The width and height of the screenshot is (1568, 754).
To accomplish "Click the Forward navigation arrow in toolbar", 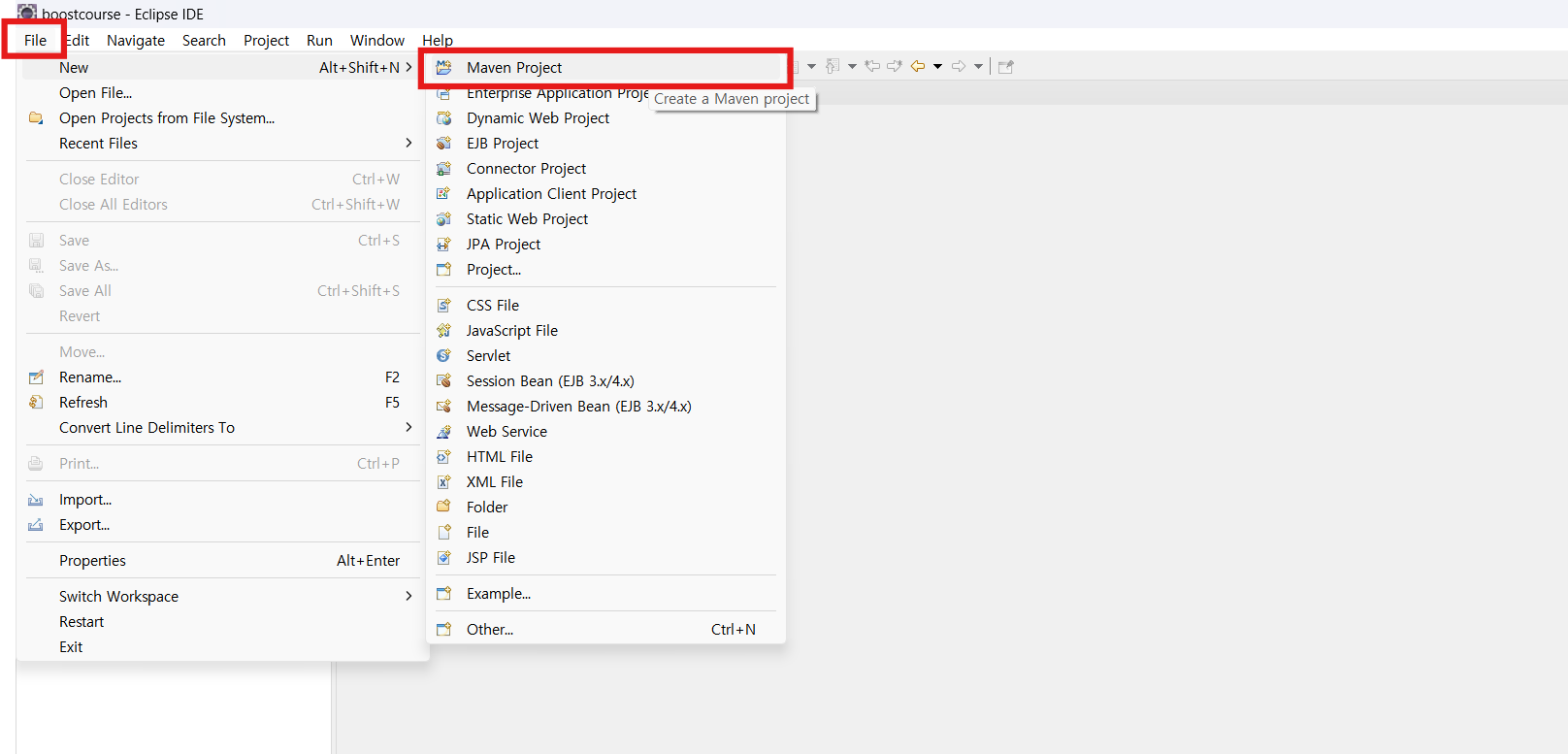I will point(959,67).
